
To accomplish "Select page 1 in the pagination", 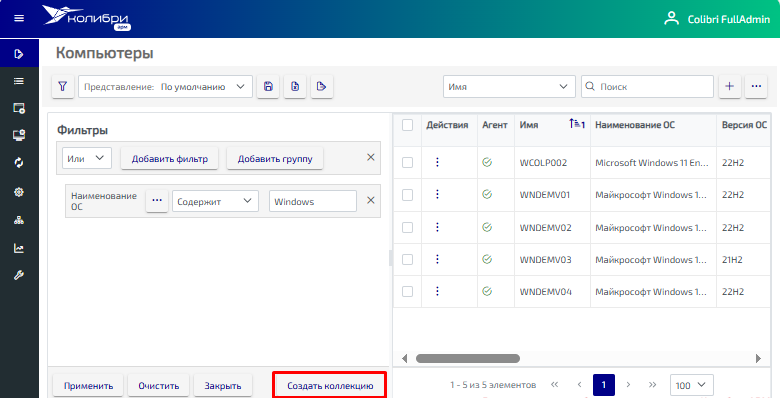I will [x=603, y=385].
